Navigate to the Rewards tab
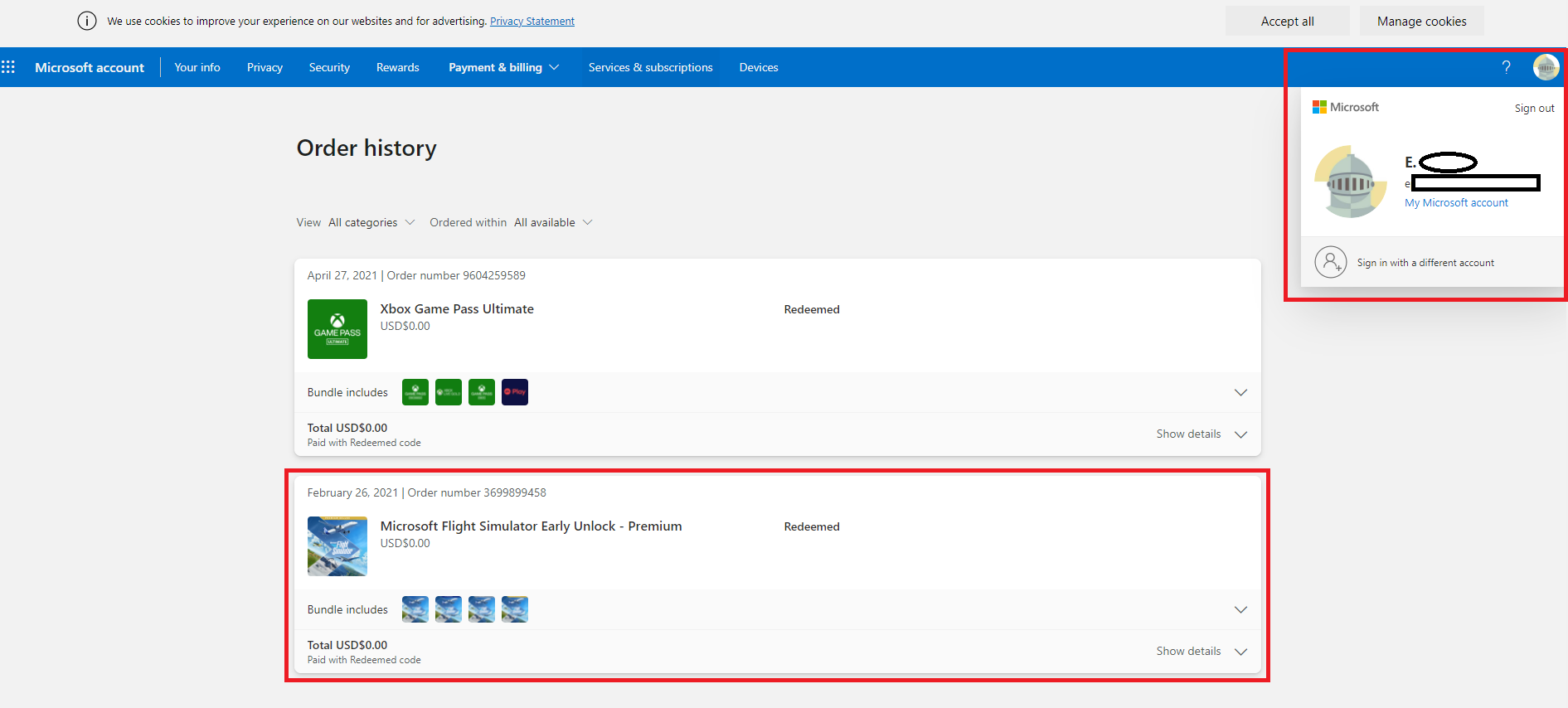 pos(398,67)
